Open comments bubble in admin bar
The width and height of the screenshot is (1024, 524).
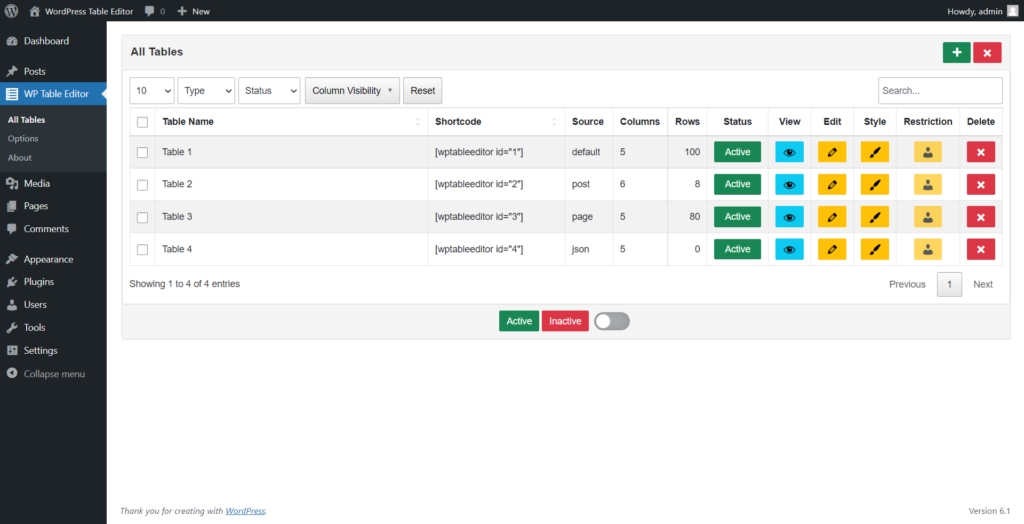click(x=155, y=11)
